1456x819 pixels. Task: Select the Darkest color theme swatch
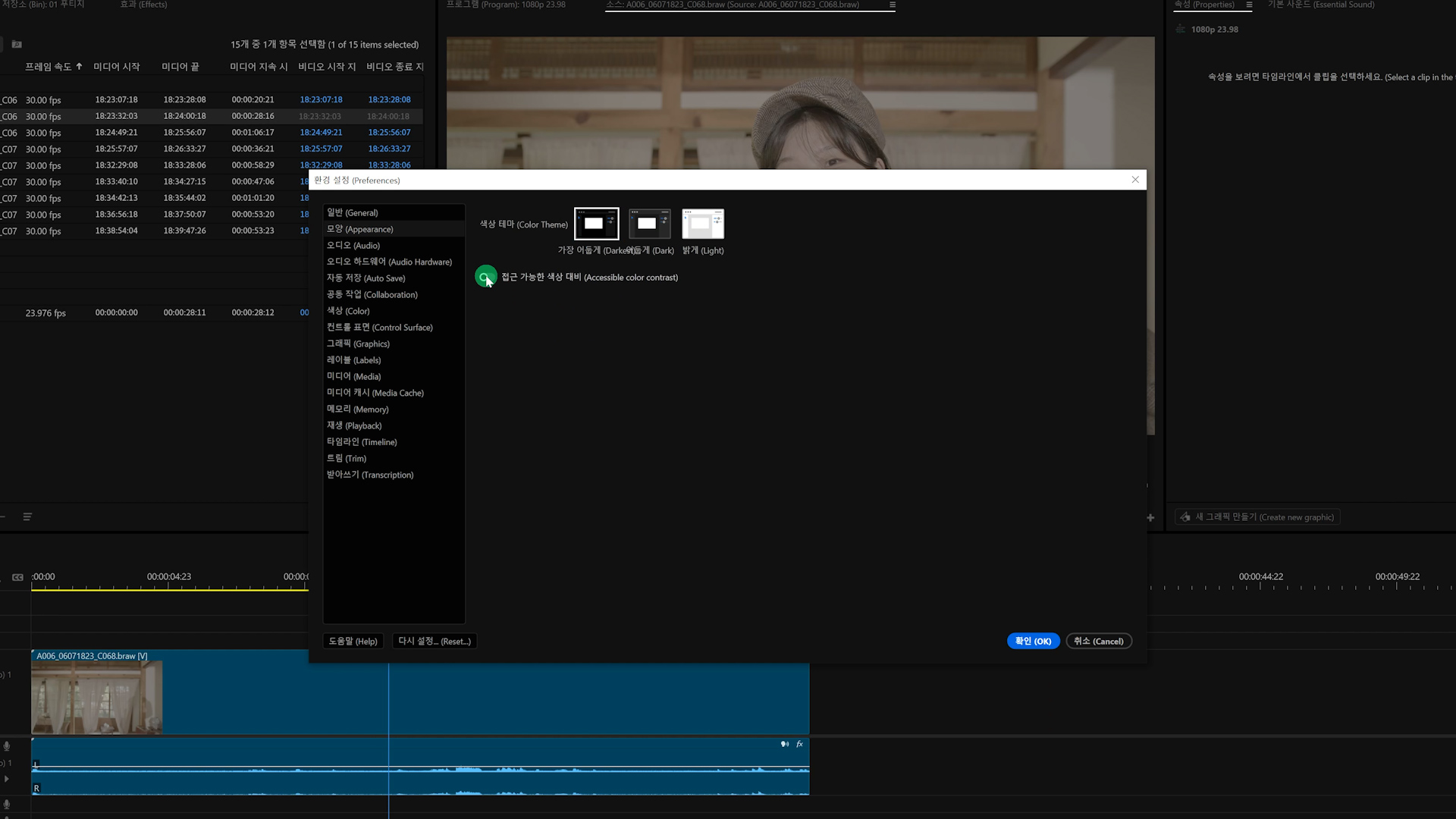(x=596, y=224)
